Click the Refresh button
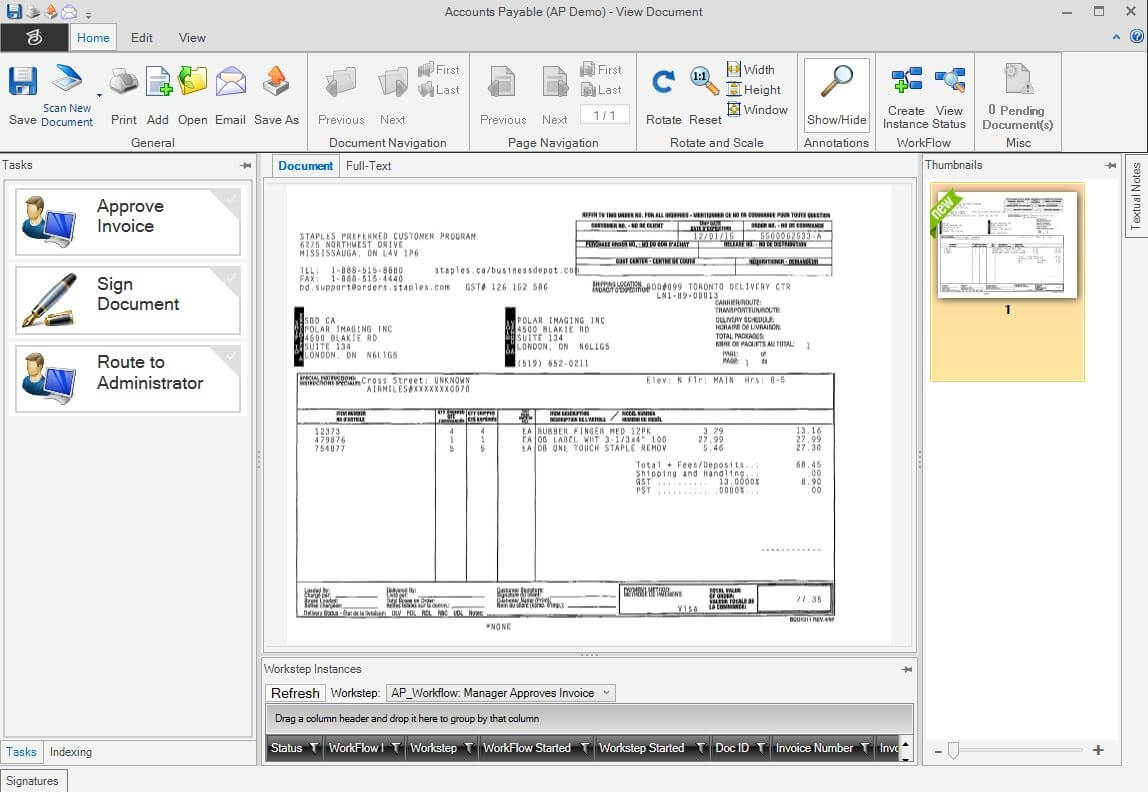The image size is (1148, 792). pyautogui.click(x=295, y=693)
